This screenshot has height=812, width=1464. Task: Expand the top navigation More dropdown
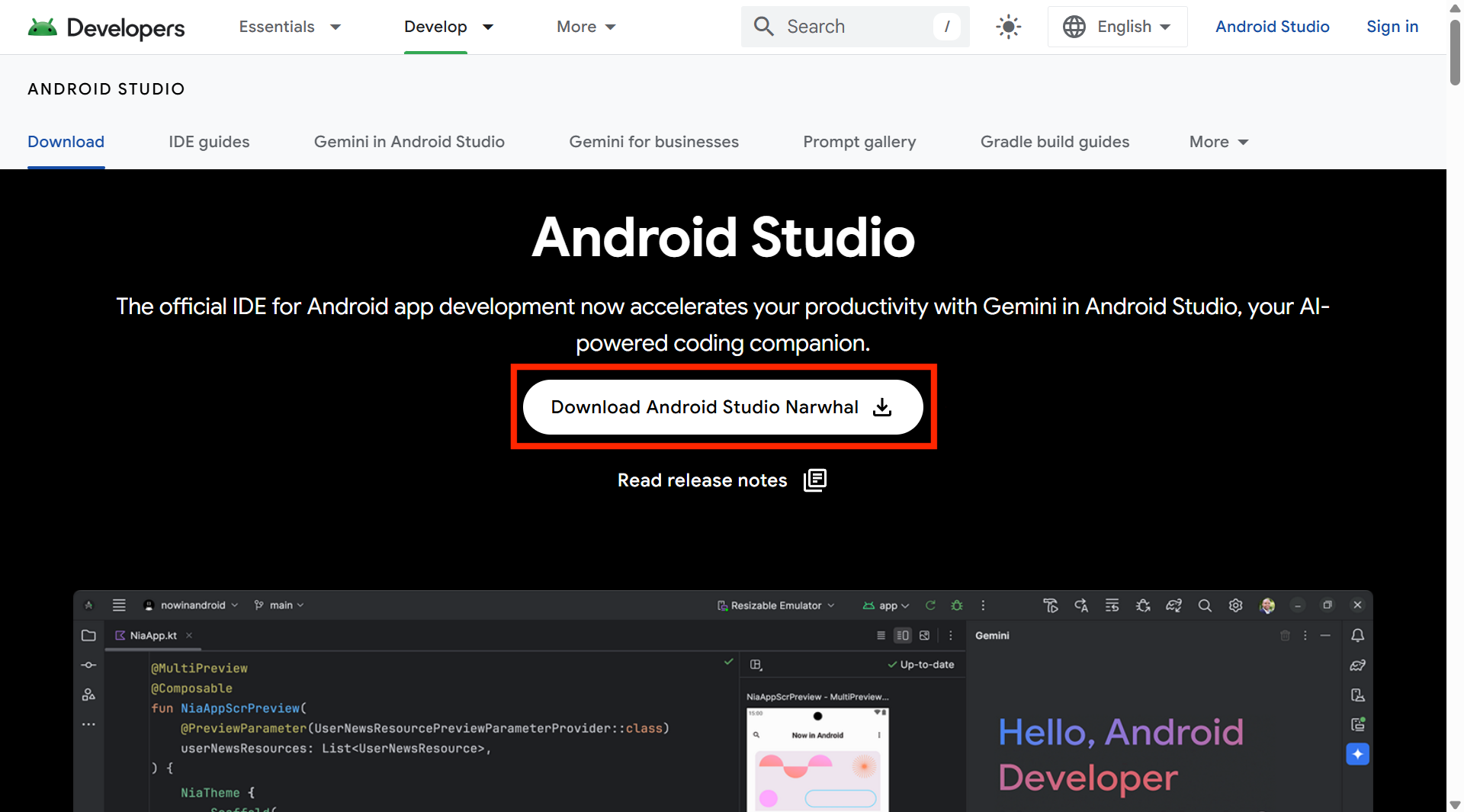(586, 27)
